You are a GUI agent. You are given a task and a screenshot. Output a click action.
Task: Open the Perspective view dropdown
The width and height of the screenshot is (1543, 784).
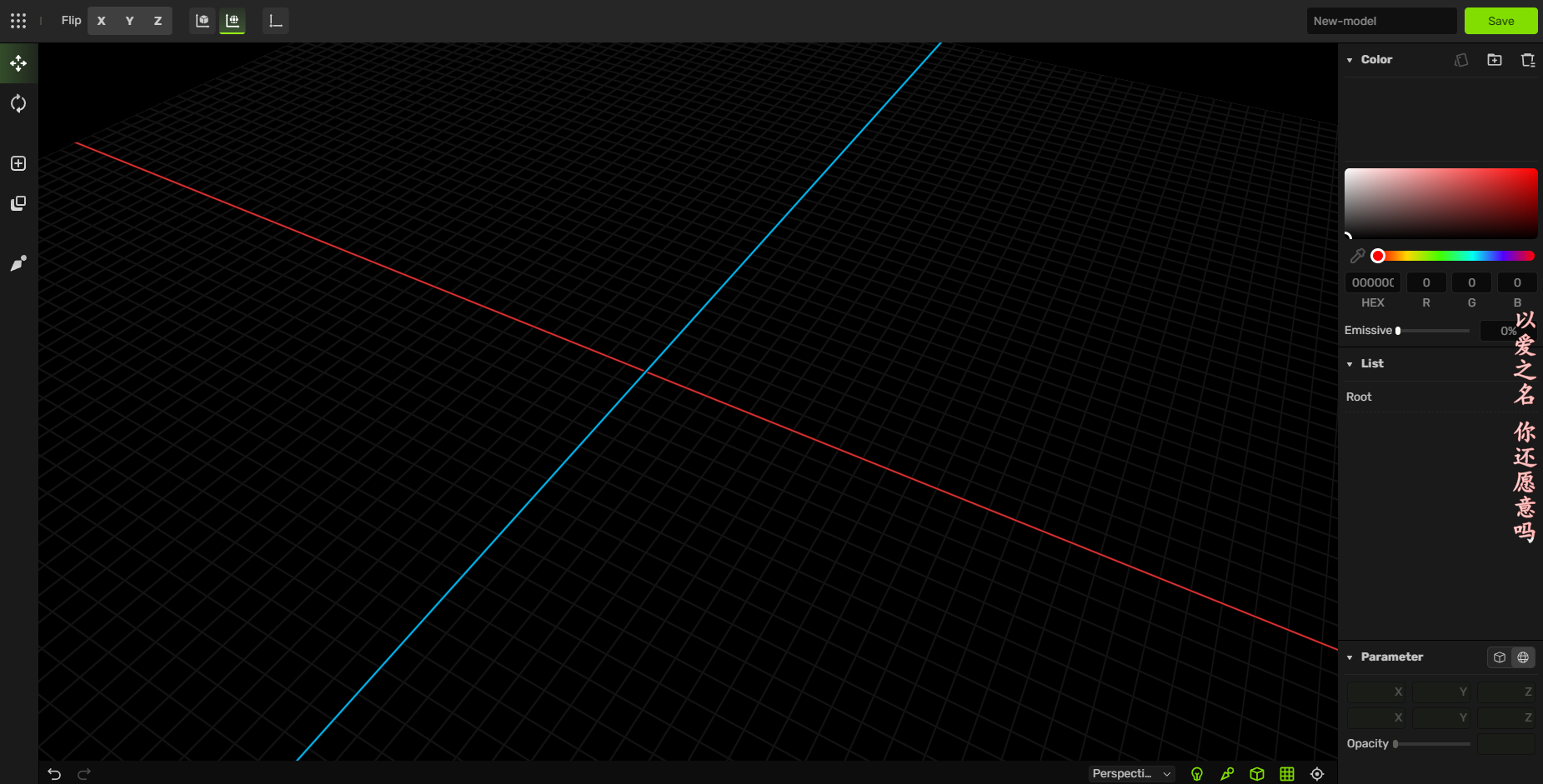point(1132,774)
